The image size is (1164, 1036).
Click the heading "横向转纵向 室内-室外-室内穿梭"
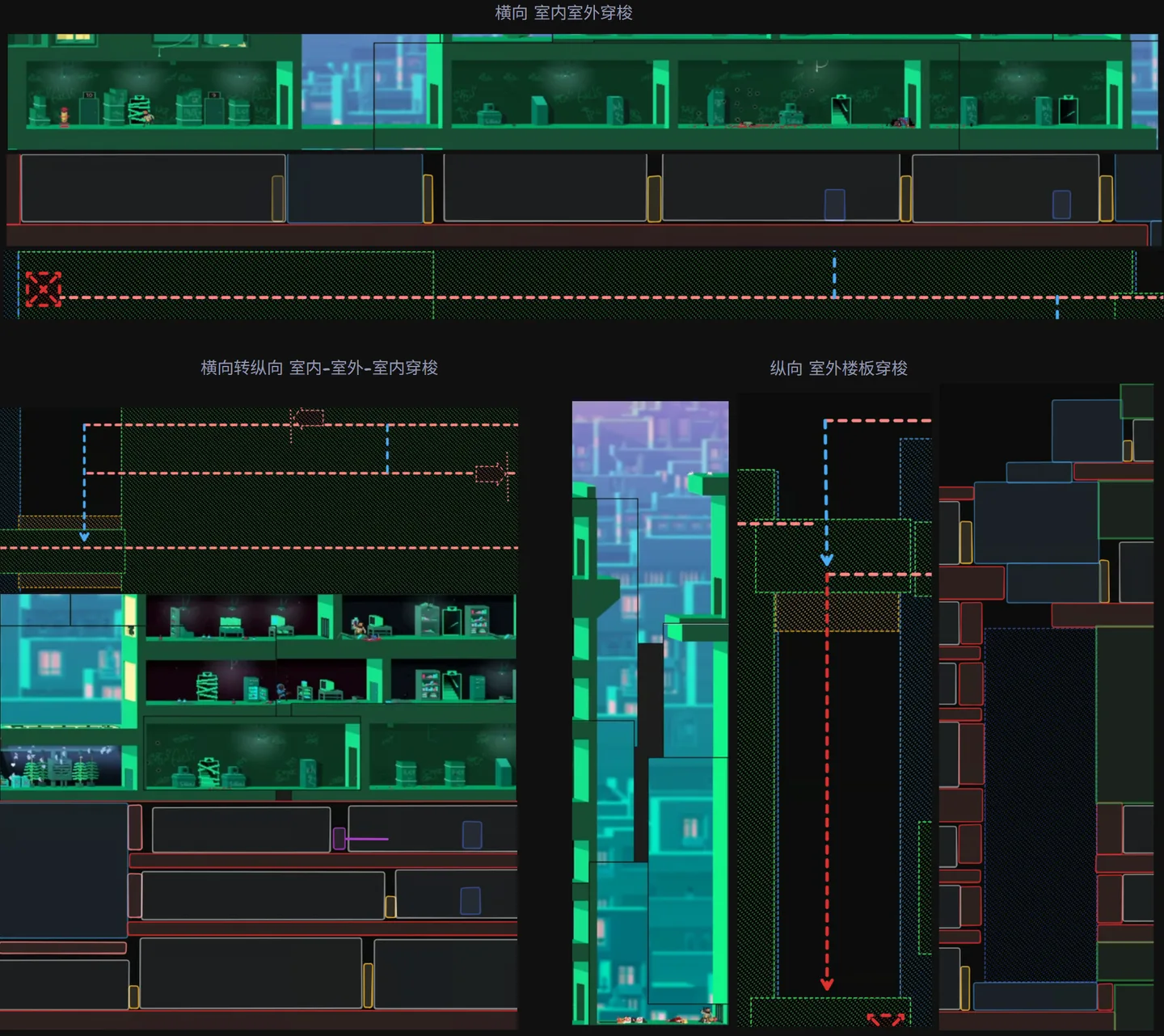click(x=319, y=368)
